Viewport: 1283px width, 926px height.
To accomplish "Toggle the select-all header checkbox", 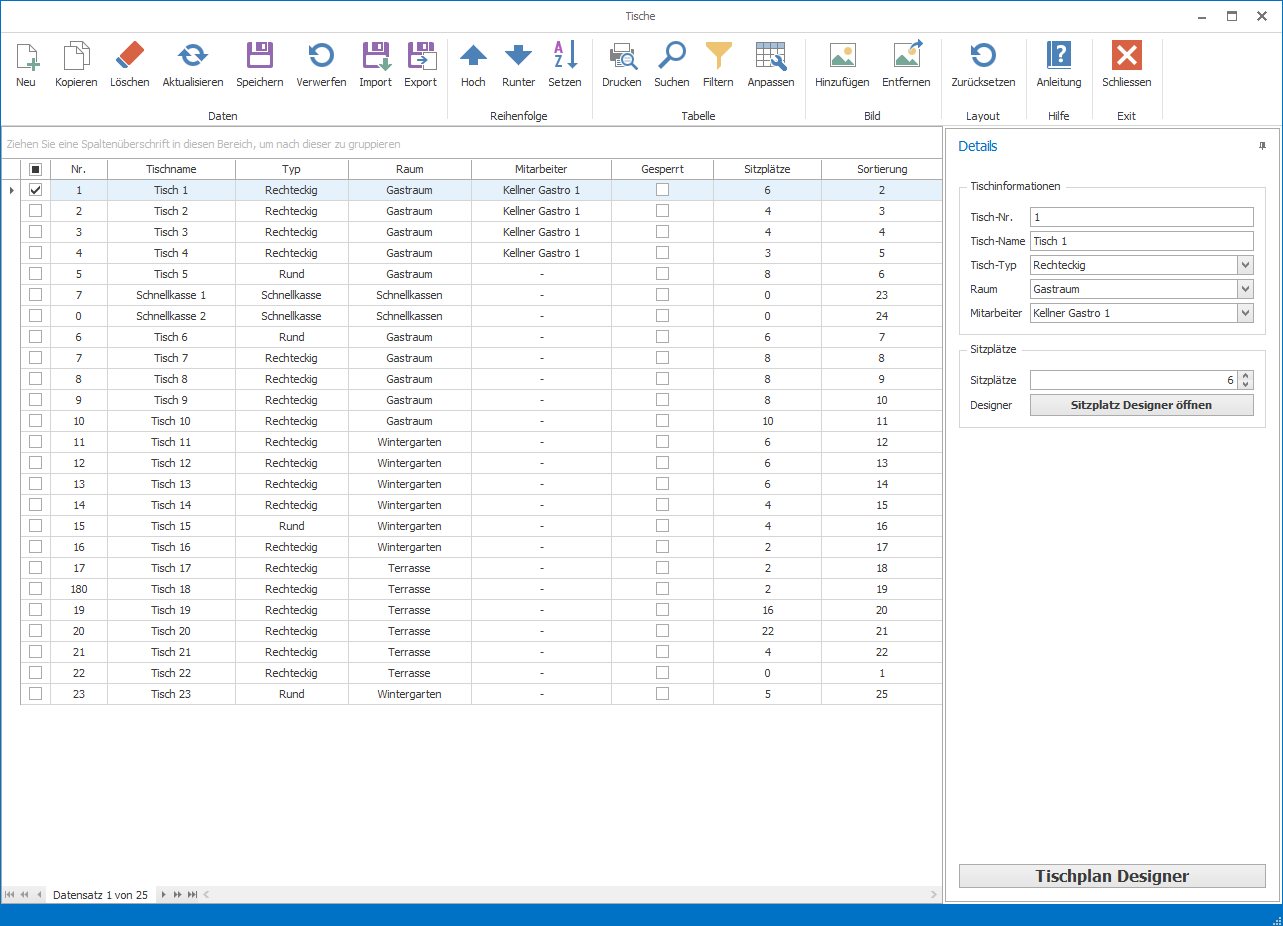I will 35,169.
